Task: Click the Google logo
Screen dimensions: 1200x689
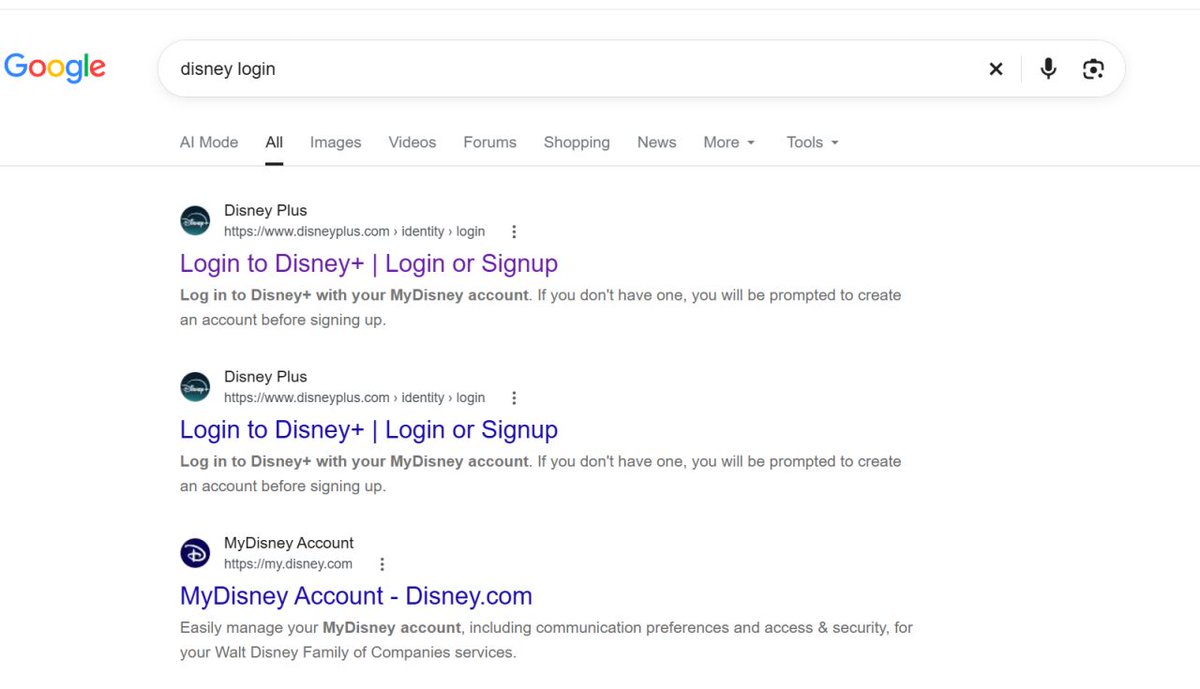Action: (x=55, y=67)
